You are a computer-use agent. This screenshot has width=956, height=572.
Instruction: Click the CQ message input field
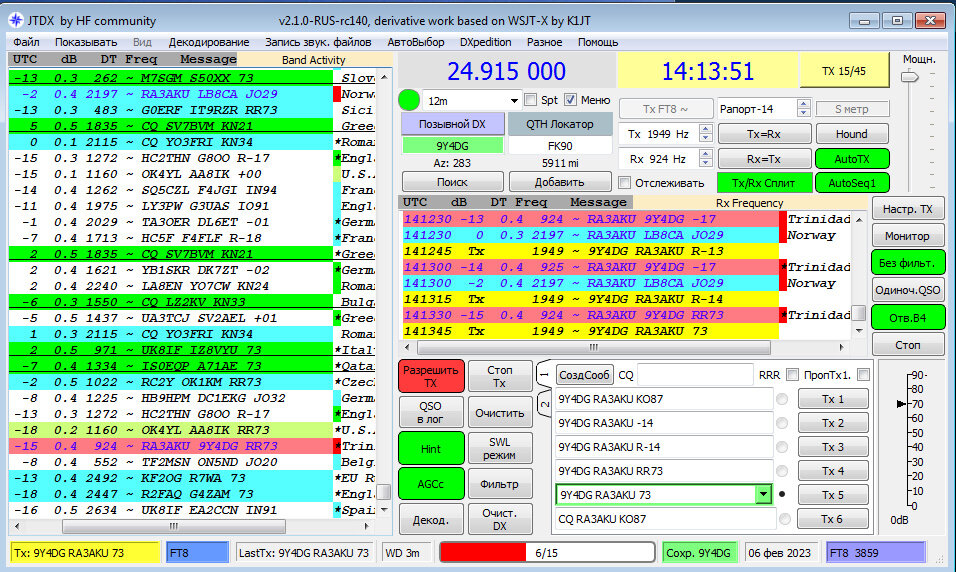[x=694, y=375]
